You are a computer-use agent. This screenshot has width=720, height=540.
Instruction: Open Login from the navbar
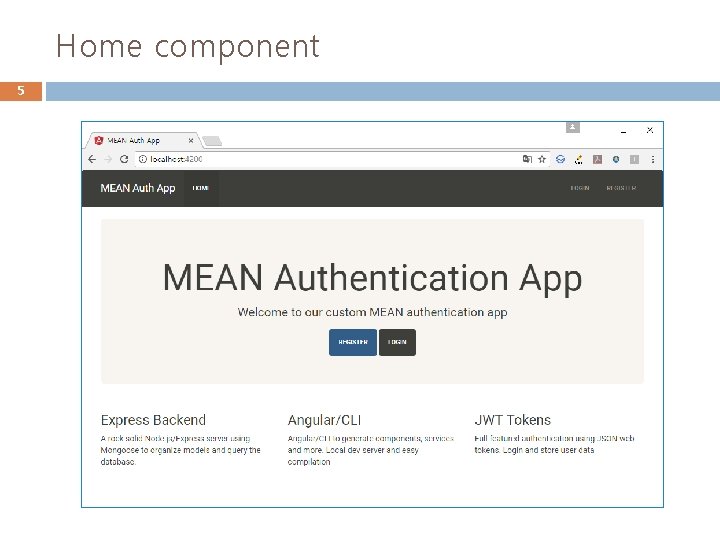click(x=580, y=188)
